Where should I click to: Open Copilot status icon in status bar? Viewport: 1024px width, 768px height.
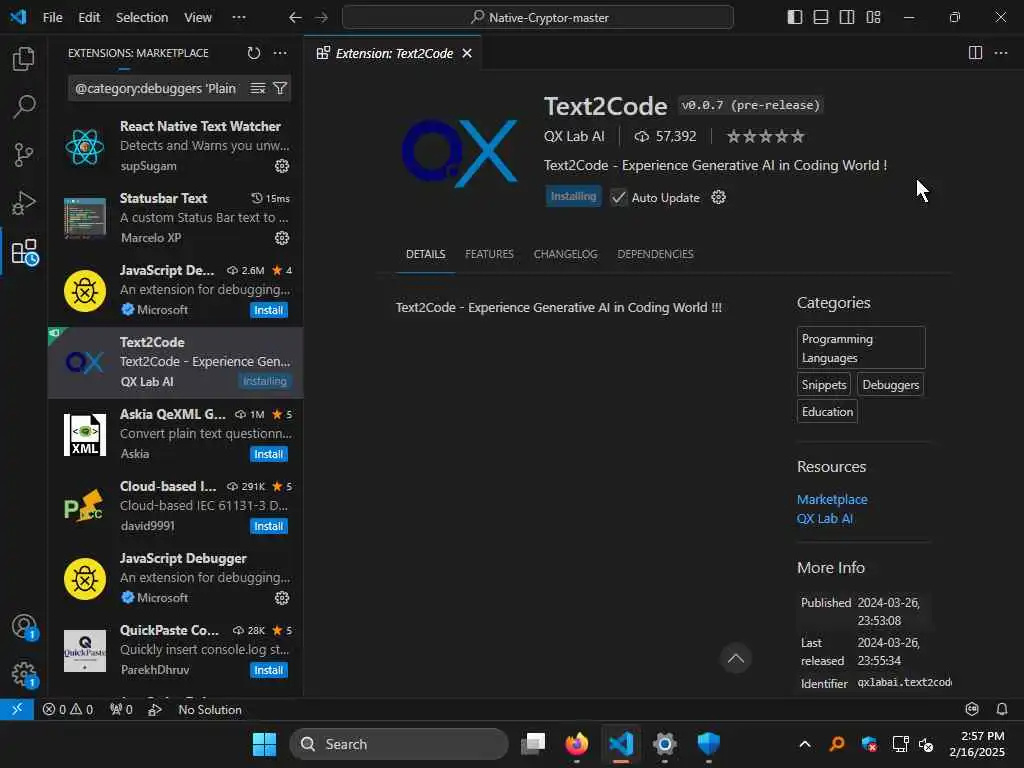[x=972, y=709]
